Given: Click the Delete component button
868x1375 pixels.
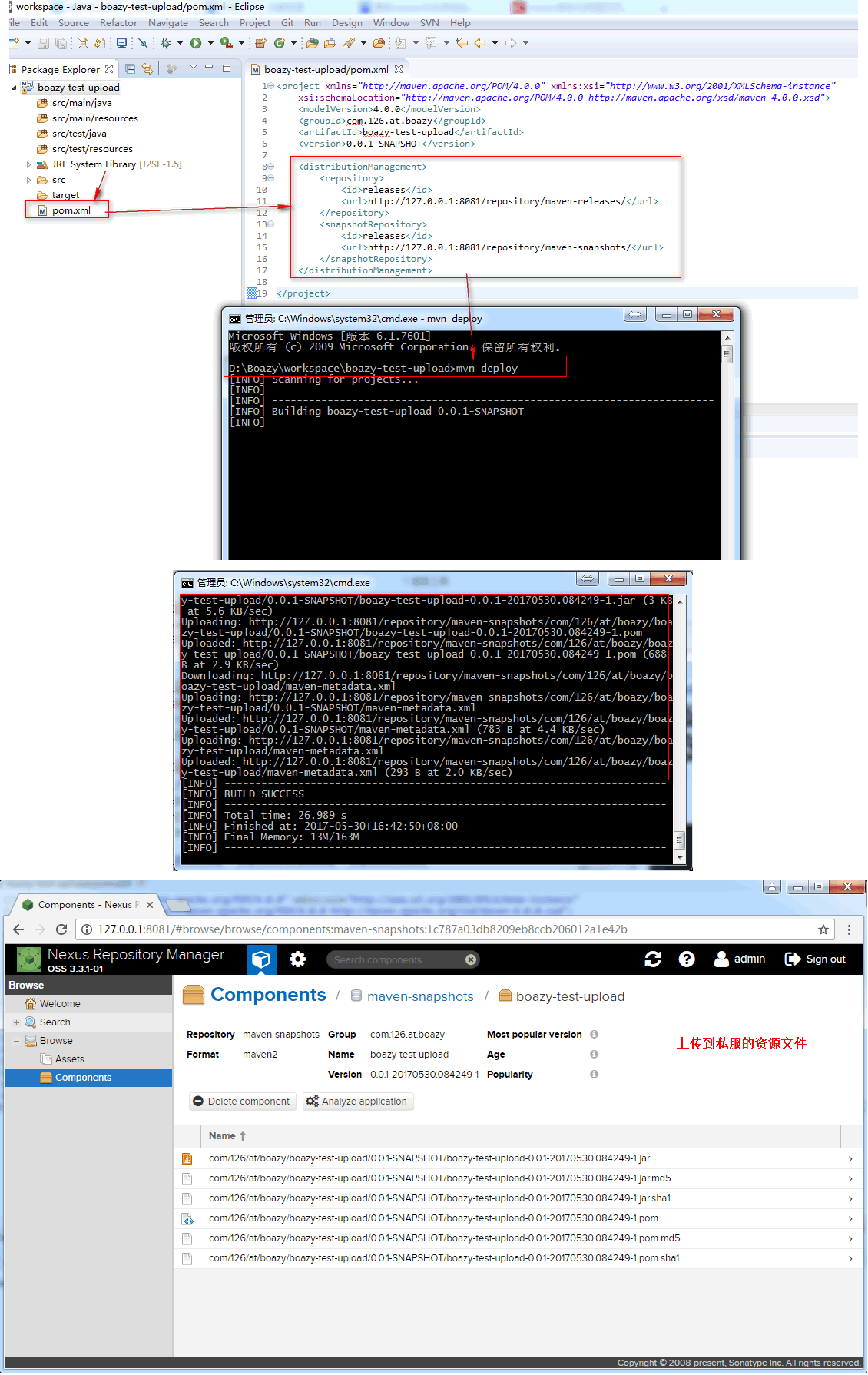Looking at the screenshot, I should [x=242, y=1102].
